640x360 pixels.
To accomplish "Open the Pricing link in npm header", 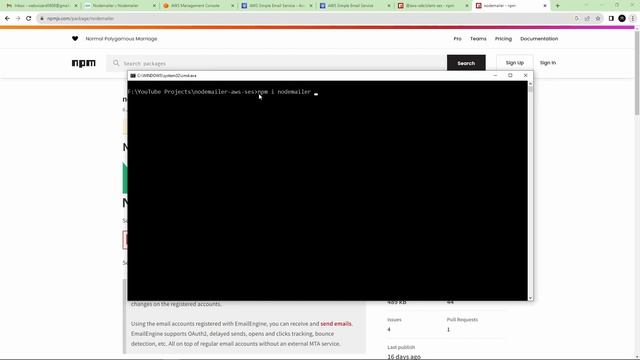I will [503, 39].
